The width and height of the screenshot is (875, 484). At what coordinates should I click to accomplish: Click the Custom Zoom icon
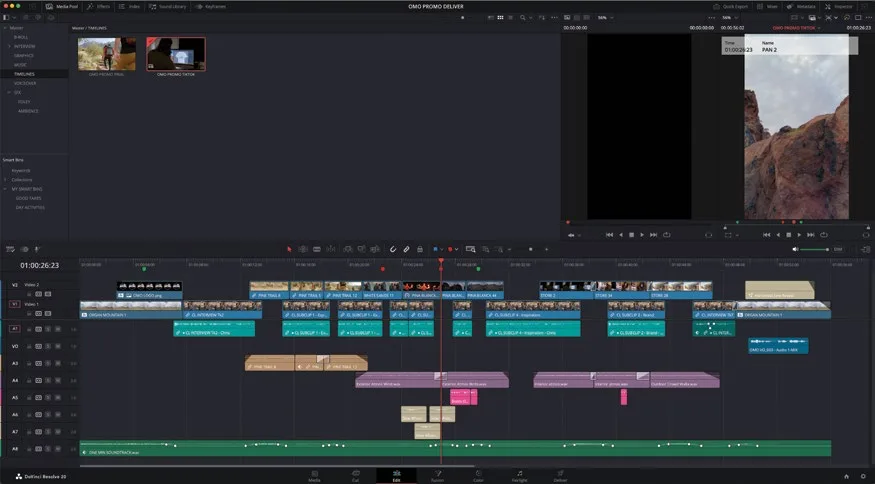(x=498, y=249)
